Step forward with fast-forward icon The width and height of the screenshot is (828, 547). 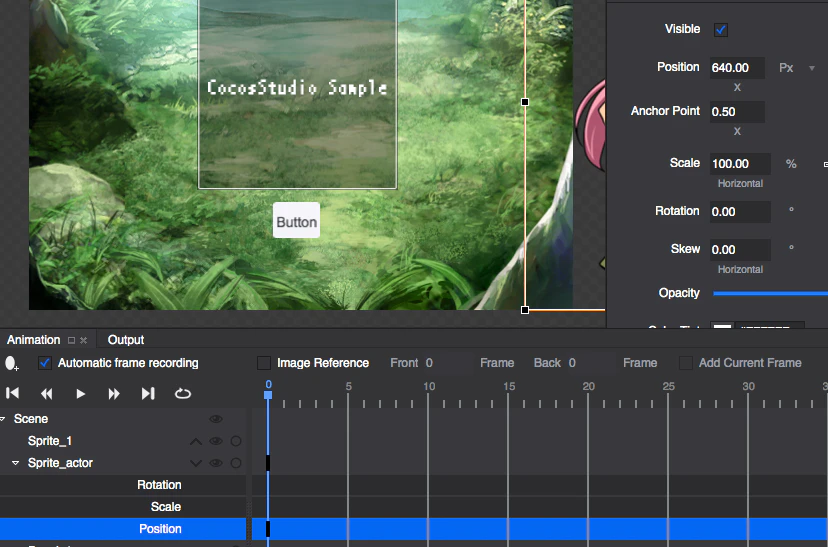[114, 393]
